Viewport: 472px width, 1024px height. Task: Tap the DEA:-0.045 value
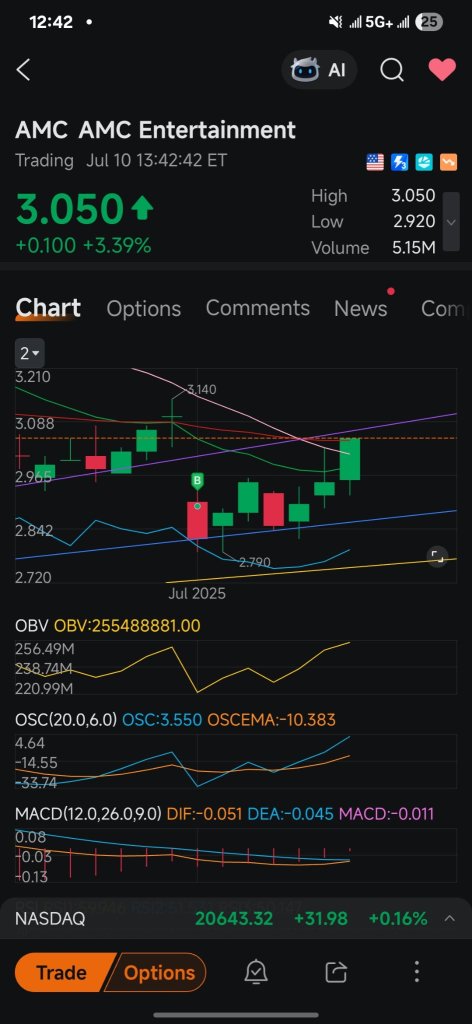(290, 814)
